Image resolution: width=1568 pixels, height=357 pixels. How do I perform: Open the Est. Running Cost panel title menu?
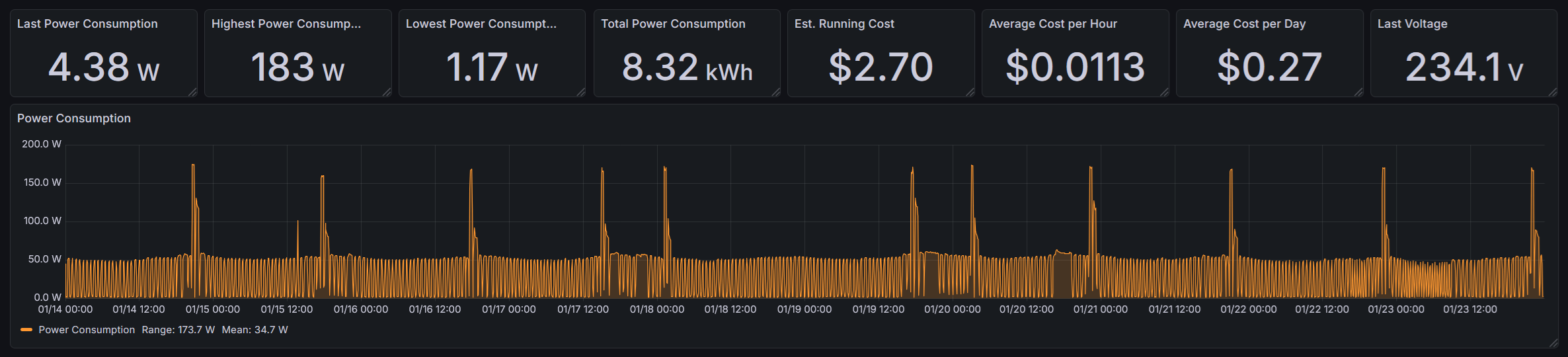pyautogui.click(x=844, y=24)
